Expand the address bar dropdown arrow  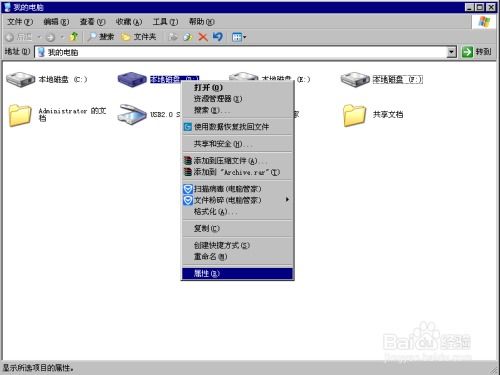coord(451,52)
